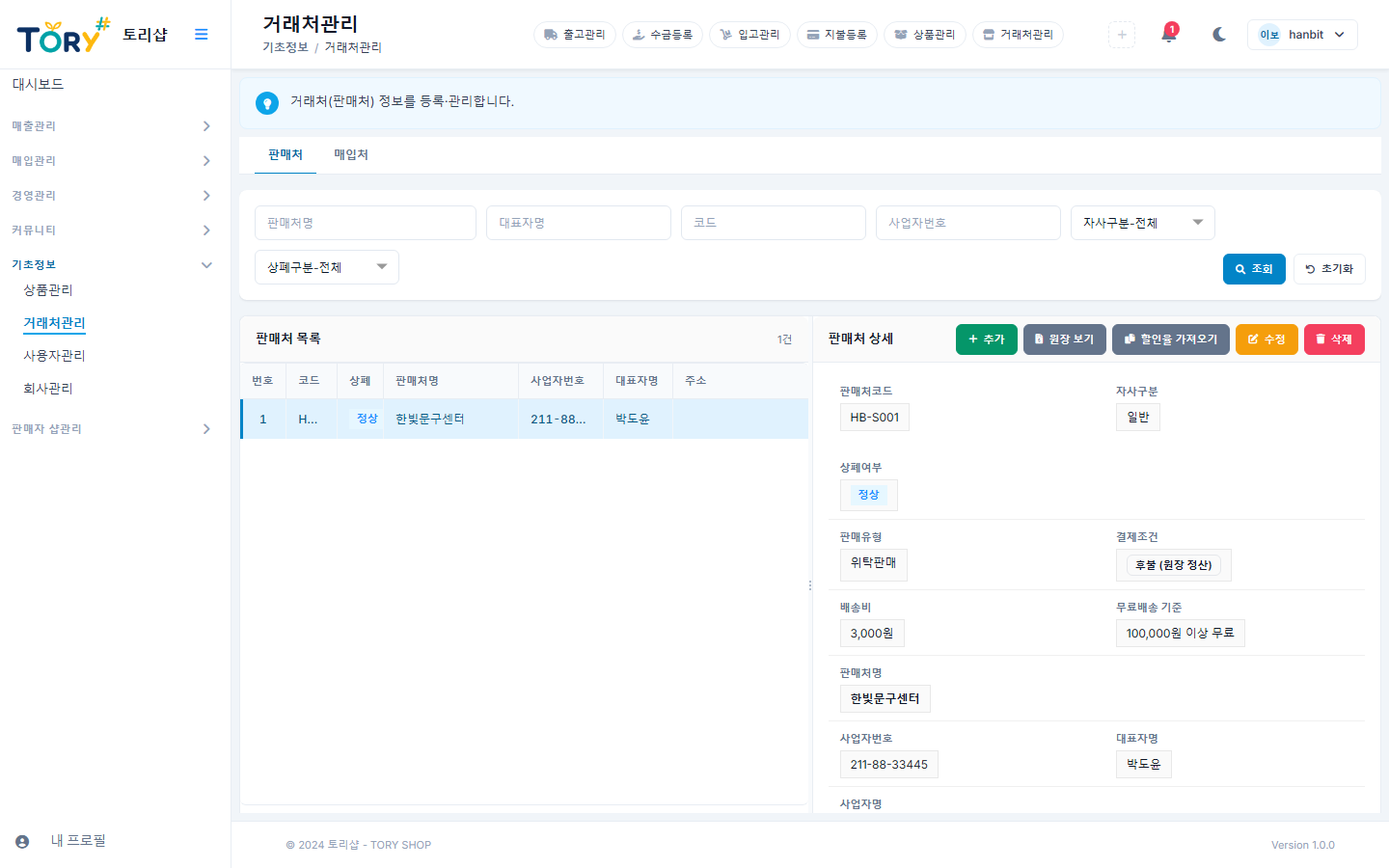Focus the 코드 search field
This screenshot has width=1389, height=868.
774,223
